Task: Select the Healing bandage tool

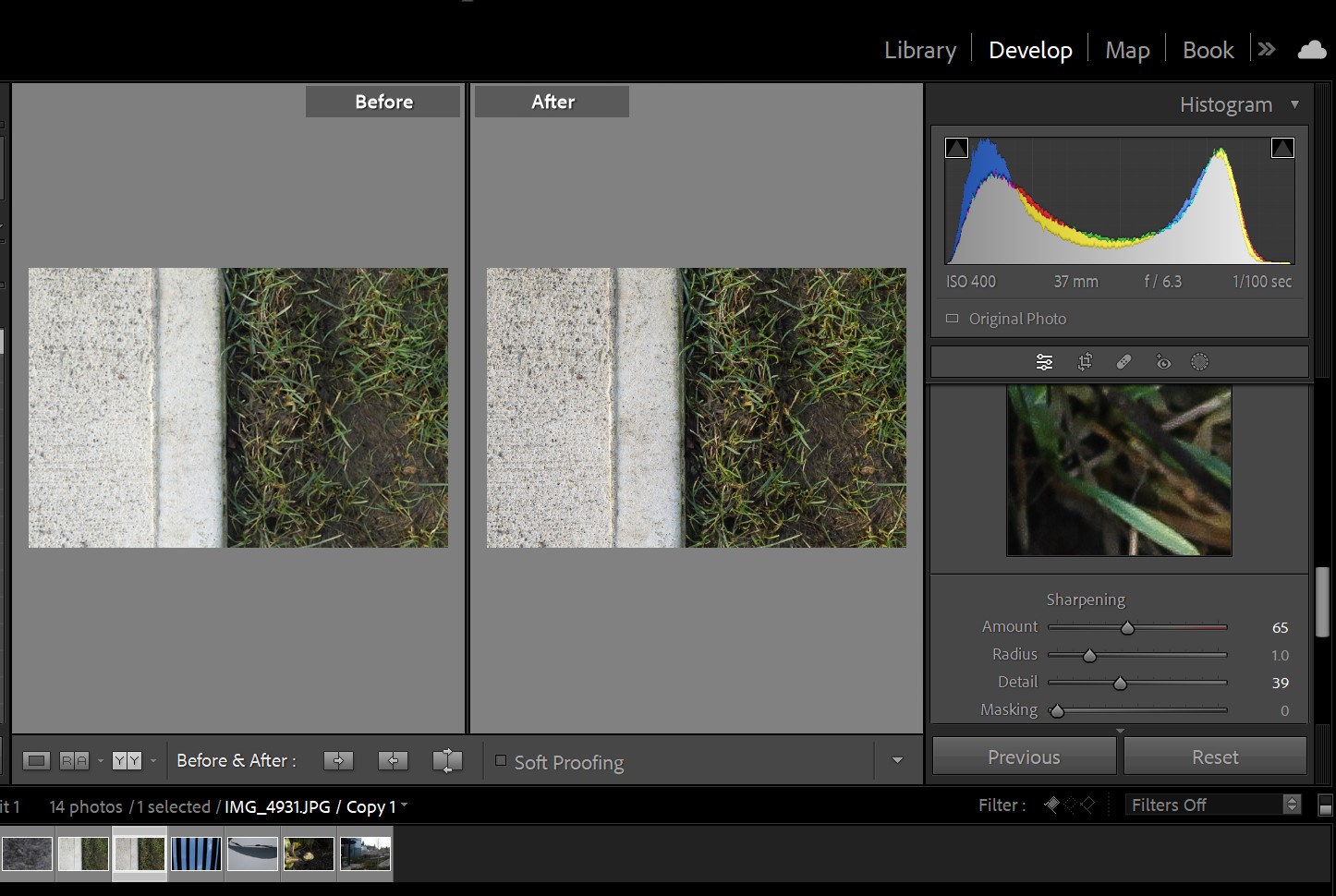Action: [x=1123, y=362]
